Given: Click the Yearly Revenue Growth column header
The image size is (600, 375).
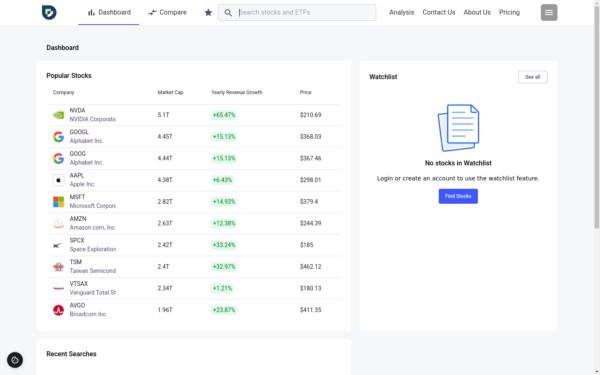Looking at the screenshot, I should click(x=237, y=92).
